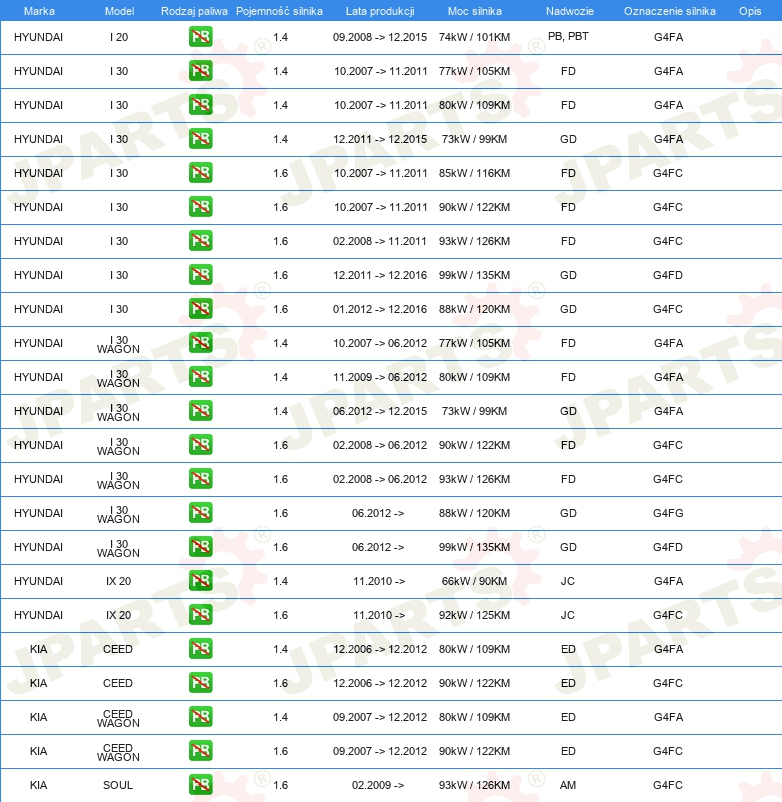The width and height of the screenshot is (782, 802).
Task: Click petrol icon in the Kia Soul row
Action: pyautogui.click(x=200, y=785)
